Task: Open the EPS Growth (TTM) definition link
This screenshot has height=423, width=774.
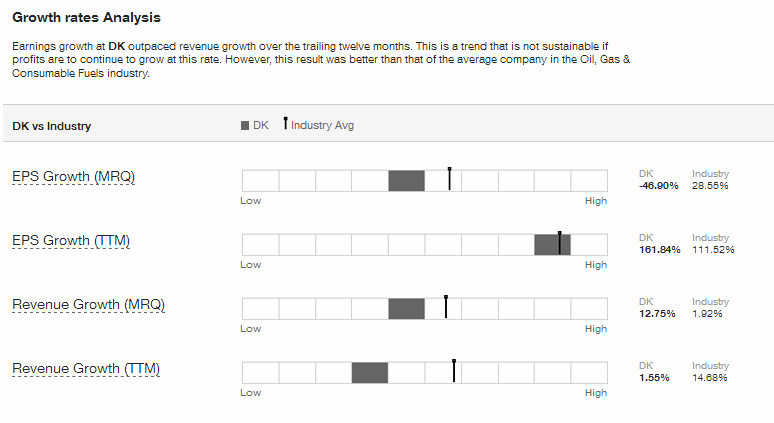Action: [71, 240]
